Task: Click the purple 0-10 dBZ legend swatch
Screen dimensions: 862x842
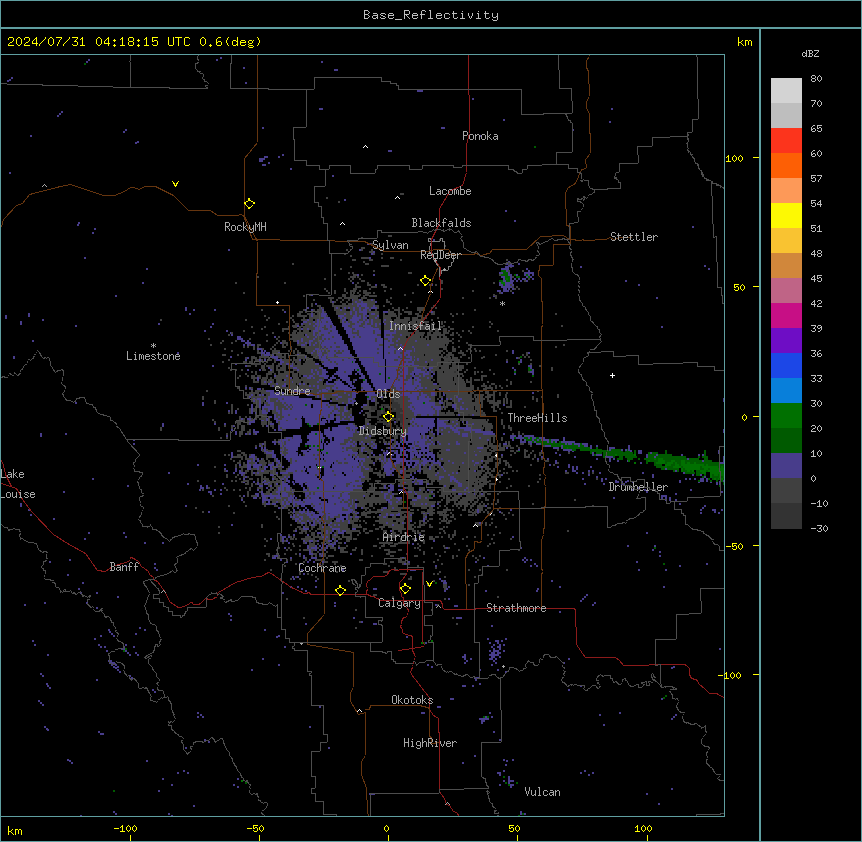Action: [x=786, y=466]
